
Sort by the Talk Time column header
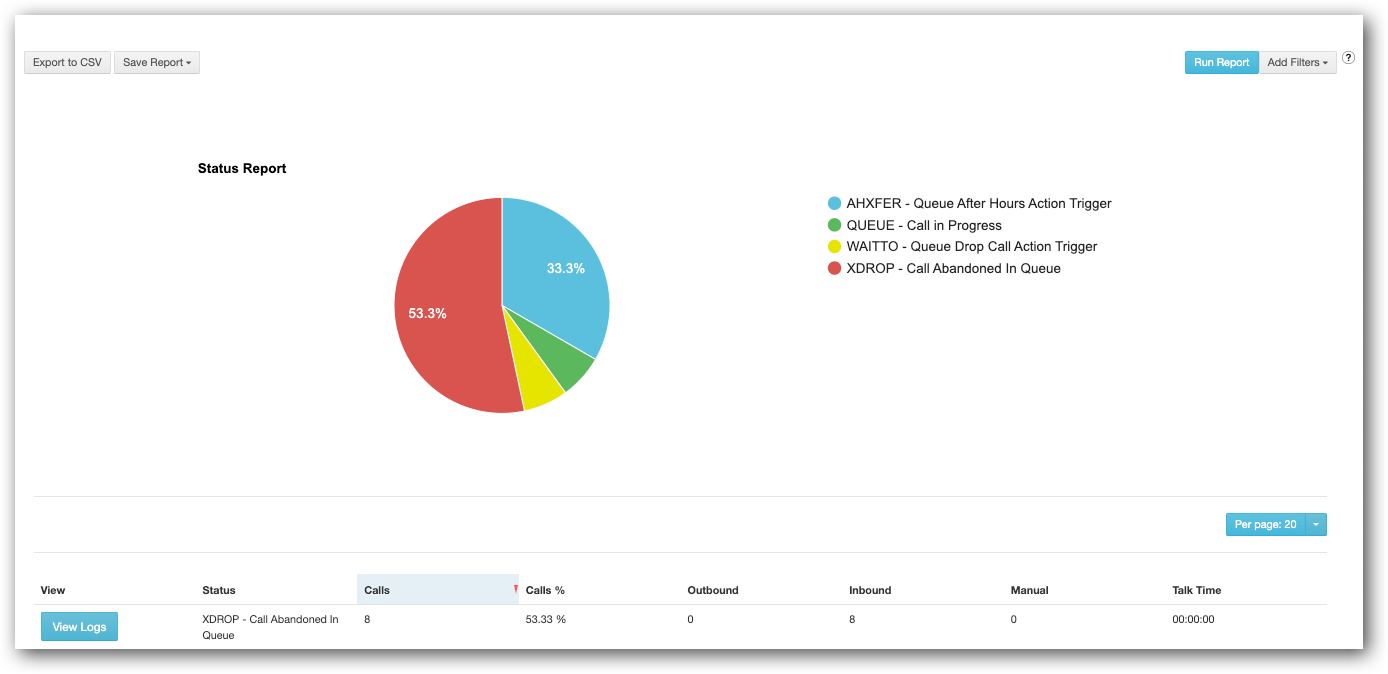coord(1197,590)
